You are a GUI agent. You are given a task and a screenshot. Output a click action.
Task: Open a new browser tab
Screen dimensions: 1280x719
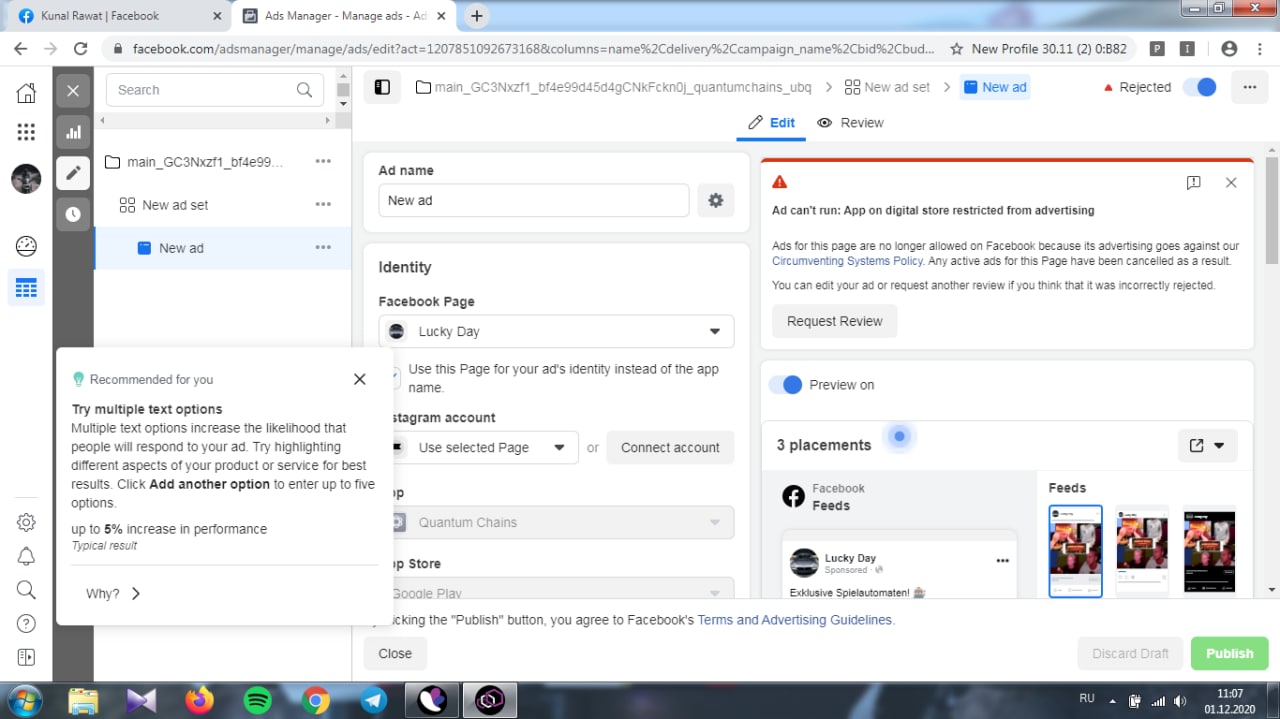click(x=477, y=16)
